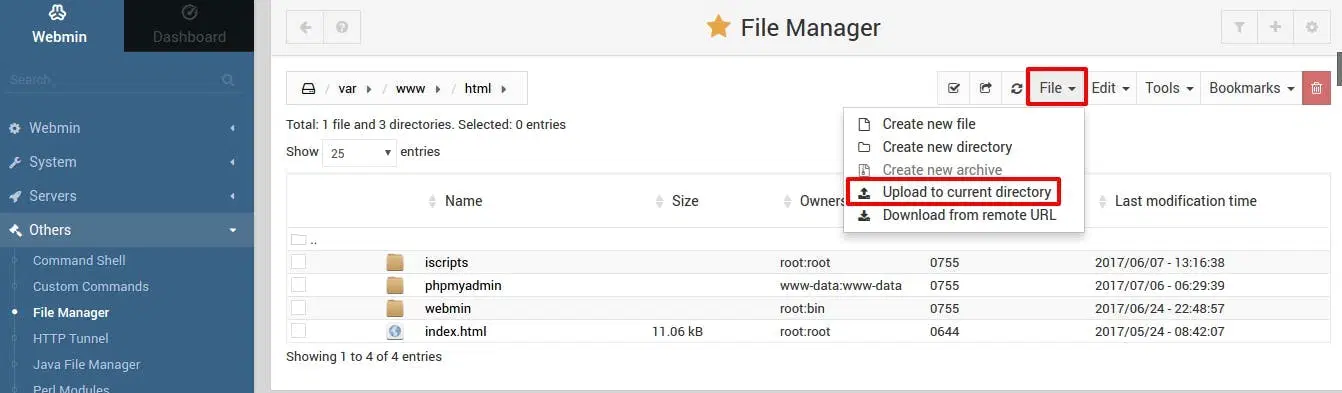
Task: Click the filter funnel icon
Action: click(1240, 27)
